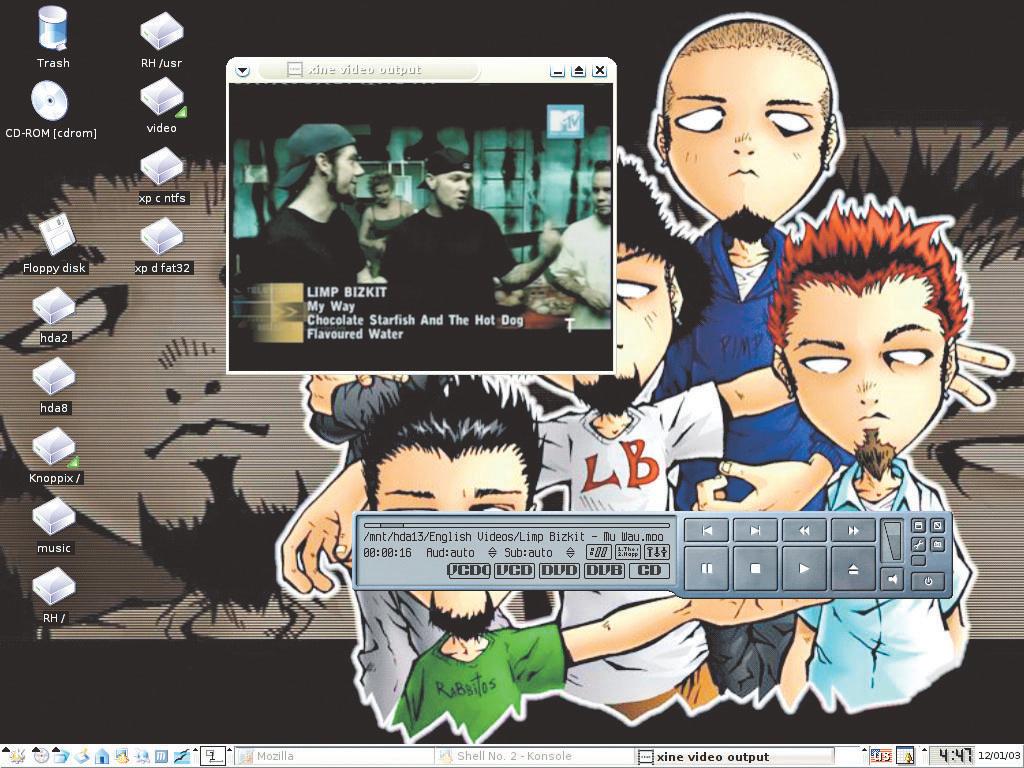This screenshot has width=1024, height=768.
Task: Open the hda2 drive icon
Action: point(54,315)
